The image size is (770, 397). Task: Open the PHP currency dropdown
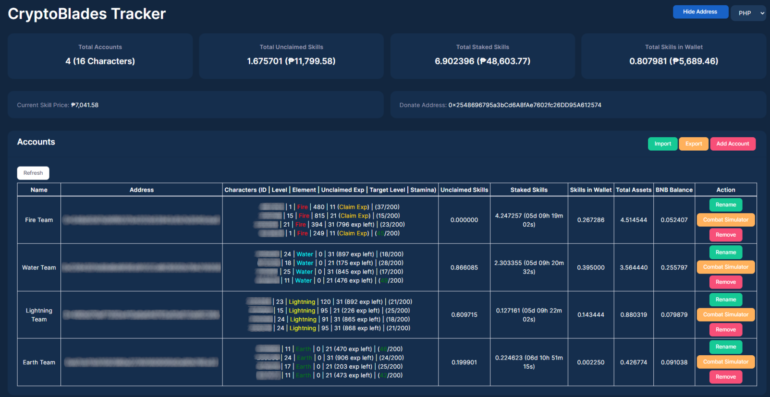pyautogui.click(x=748, y=13)
